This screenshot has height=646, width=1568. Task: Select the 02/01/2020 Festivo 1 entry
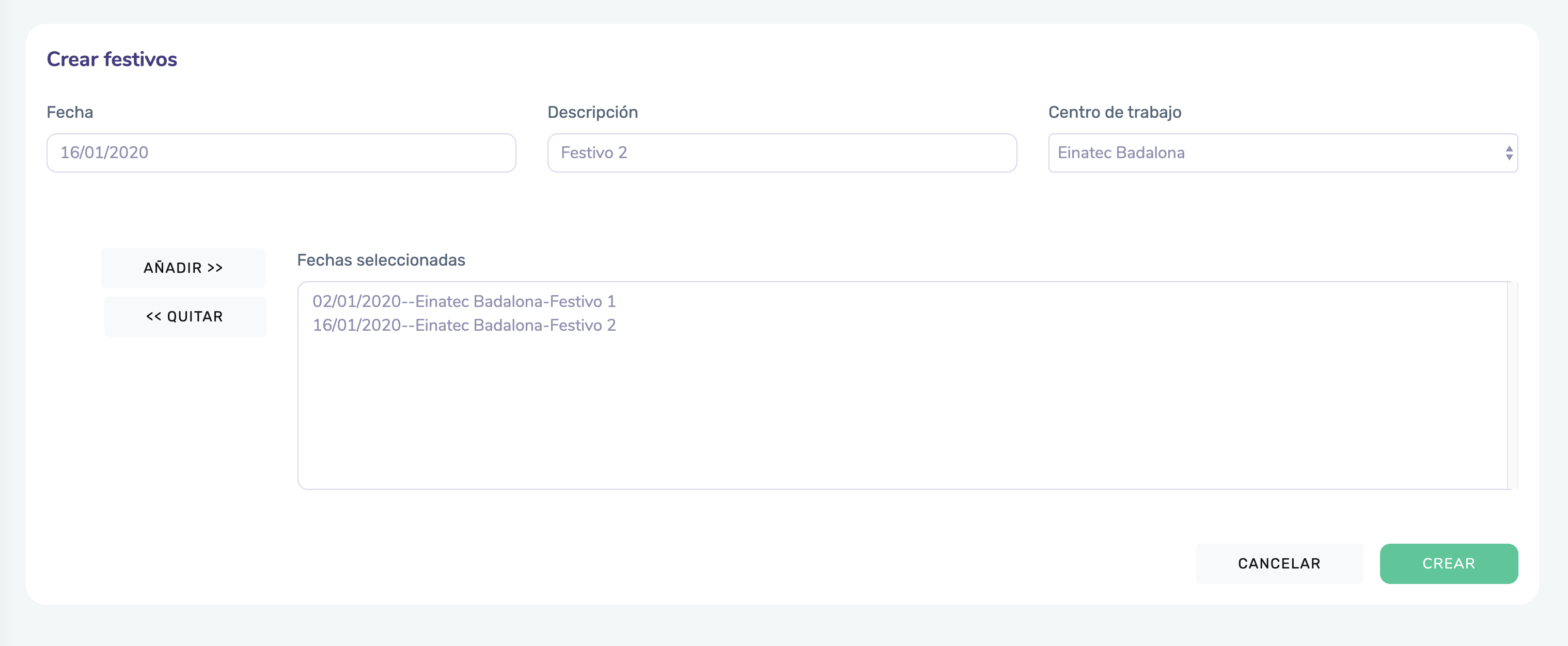[464, 301]
